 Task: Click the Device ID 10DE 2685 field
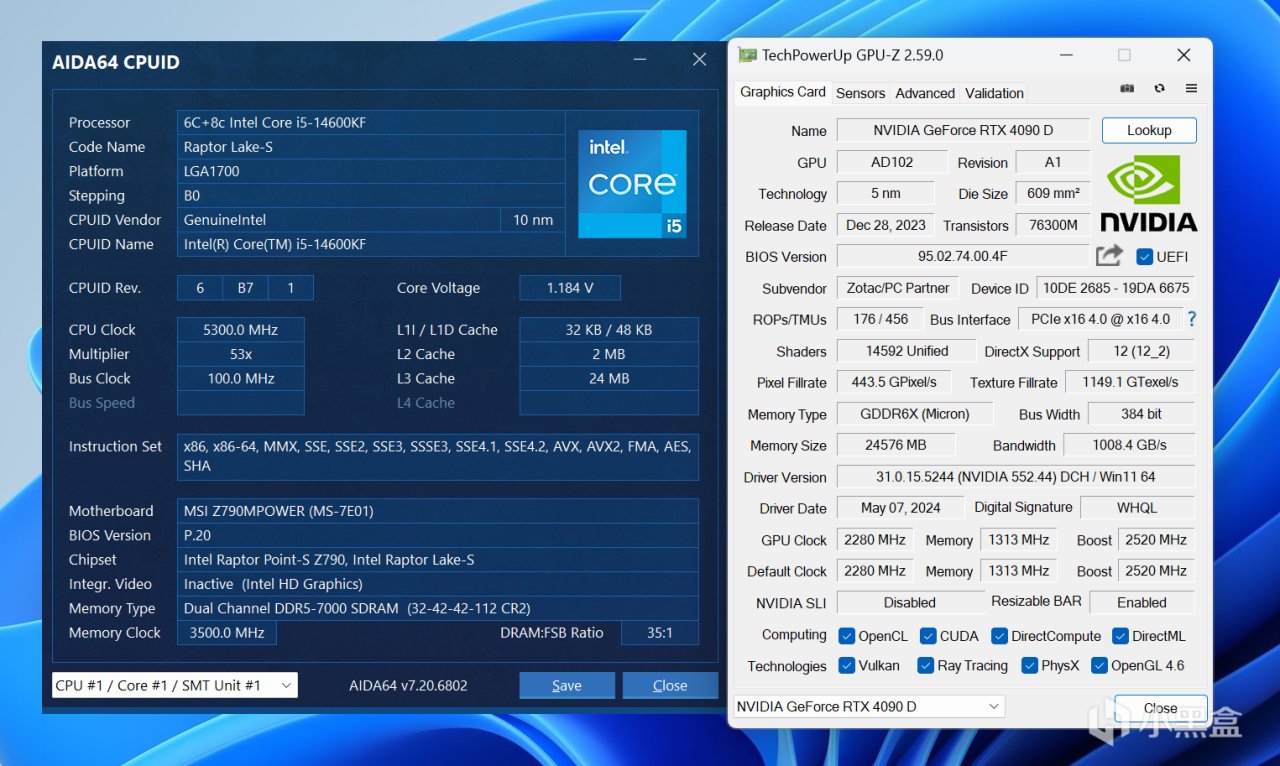point(1116,288)
